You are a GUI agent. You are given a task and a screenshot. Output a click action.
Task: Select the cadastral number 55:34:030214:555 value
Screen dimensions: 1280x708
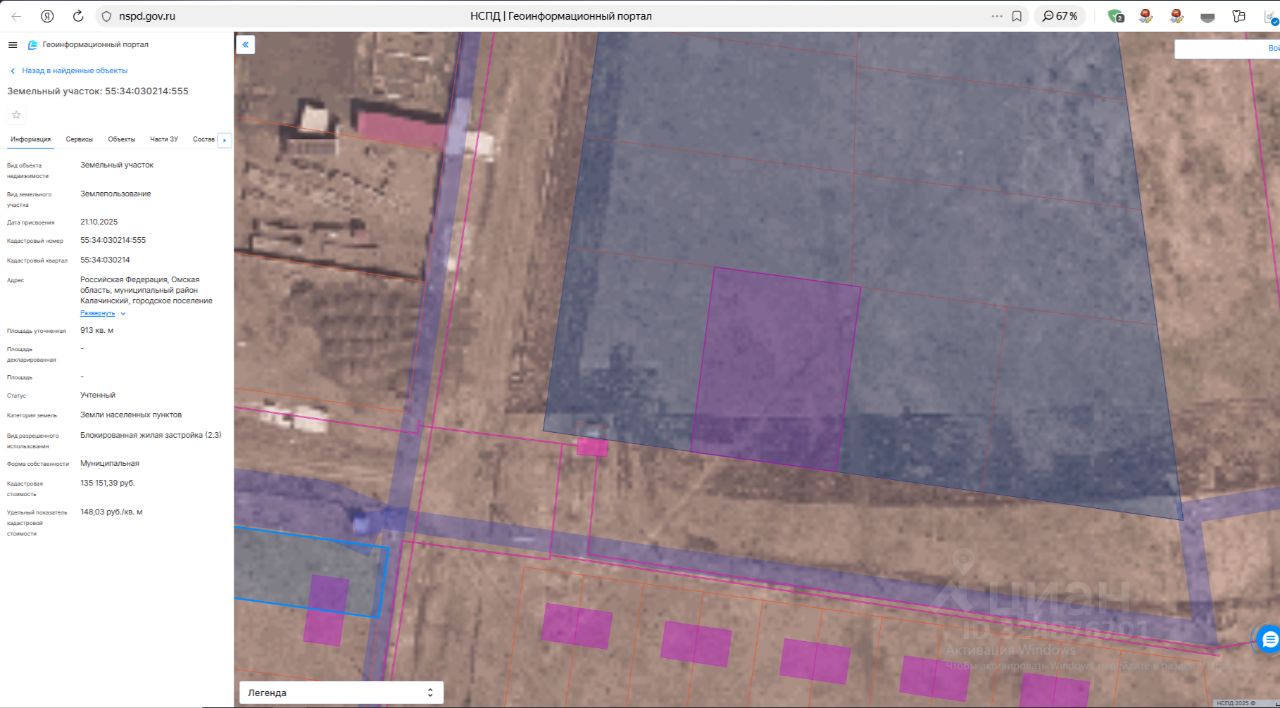click(113, 240)
